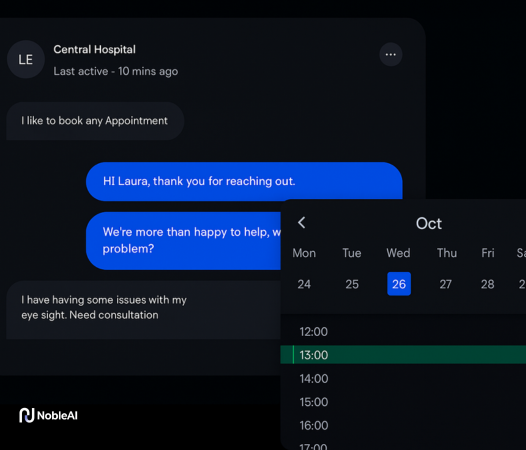Select the 16:00 time slot
Image resolution: width=526 pixels, height=450 pixels.
403,426
